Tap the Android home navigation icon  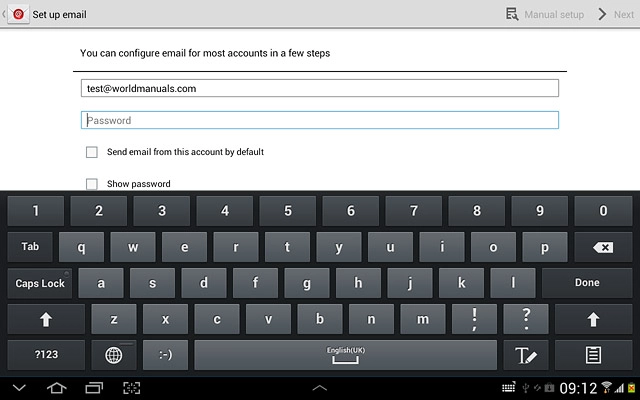57,387
